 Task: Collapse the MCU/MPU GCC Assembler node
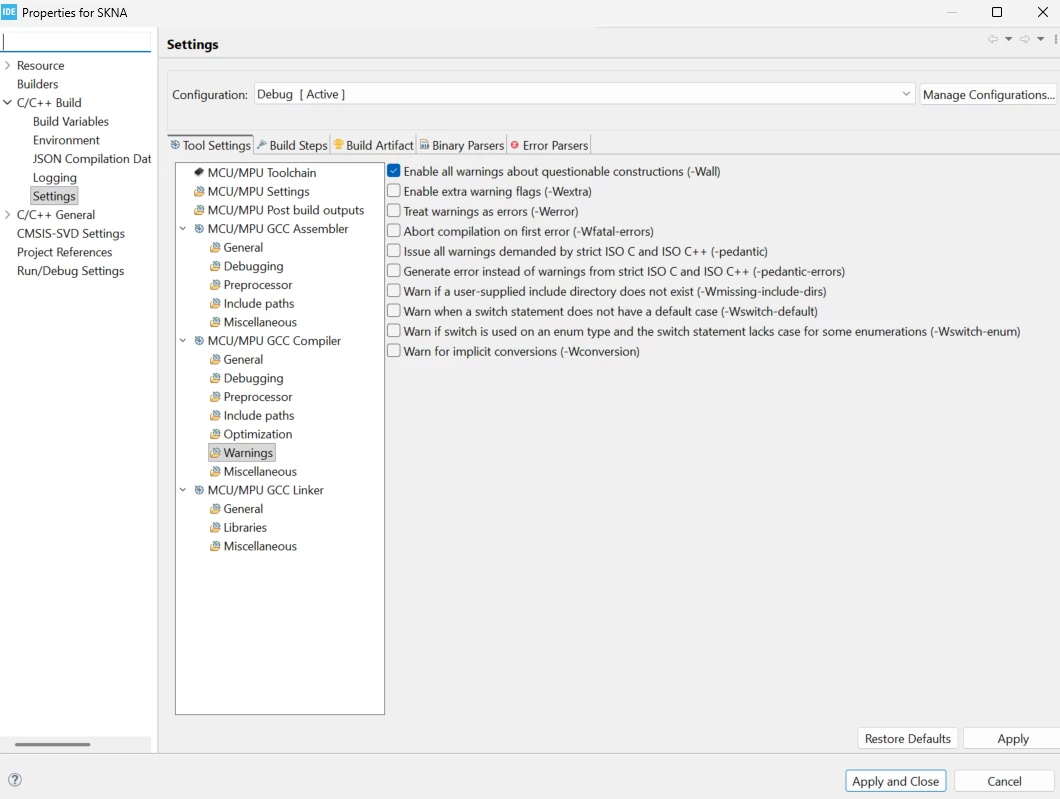(183, 228)
